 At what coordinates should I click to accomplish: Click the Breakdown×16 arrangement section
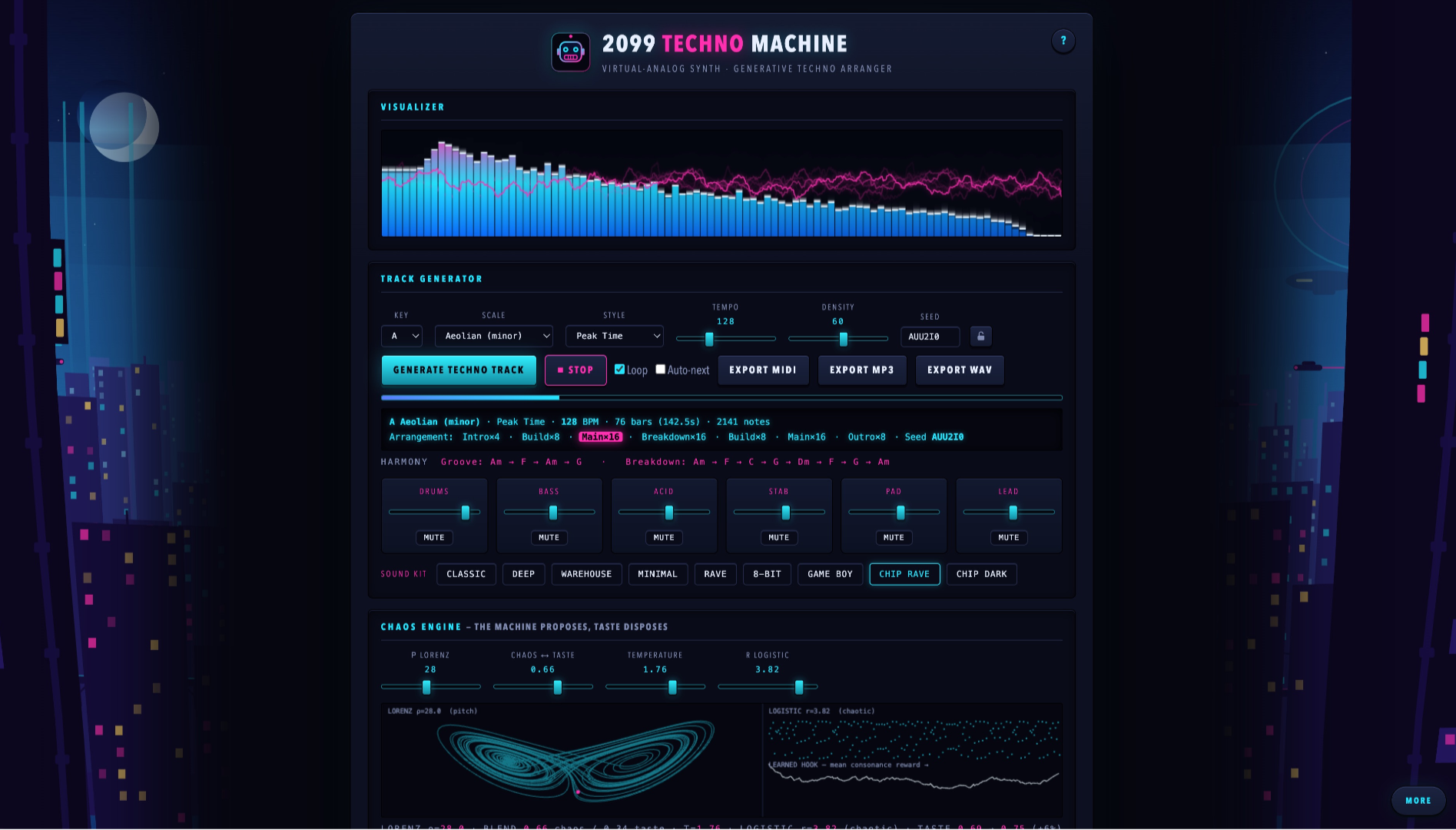(x=674, y=437)
